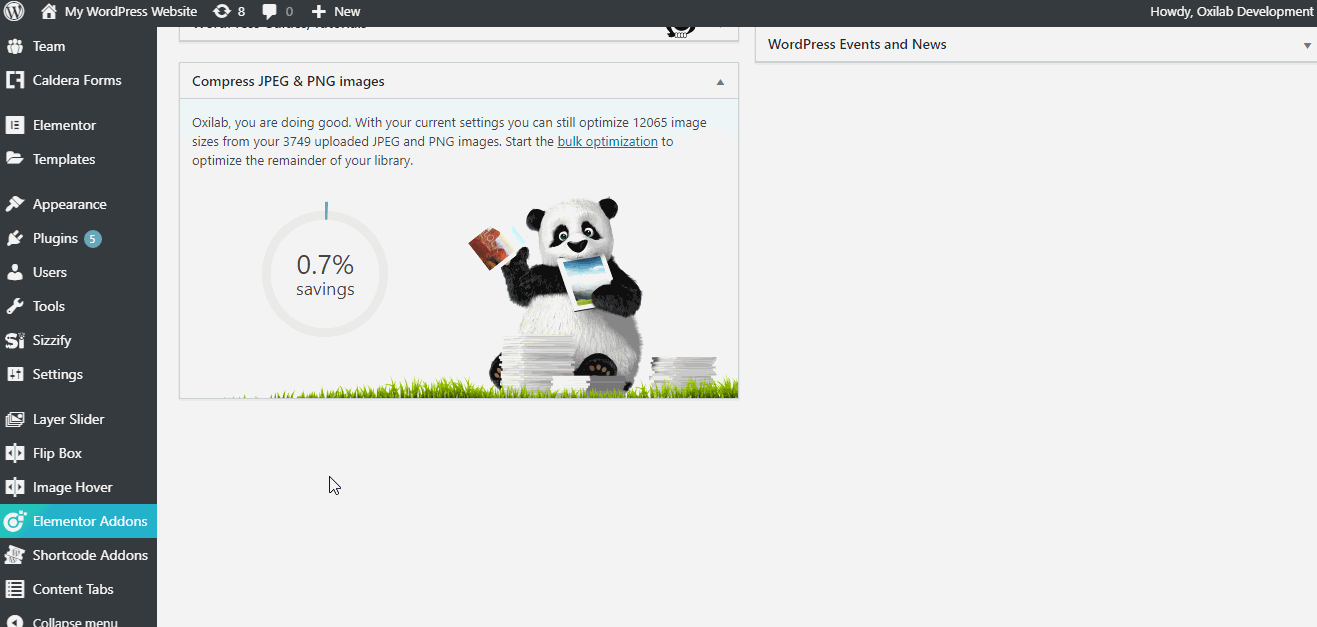The width and height of the screenshot is (1317, 627).
Task: Select Elementor Addons menu item
Action: click(x=90, y=521)
